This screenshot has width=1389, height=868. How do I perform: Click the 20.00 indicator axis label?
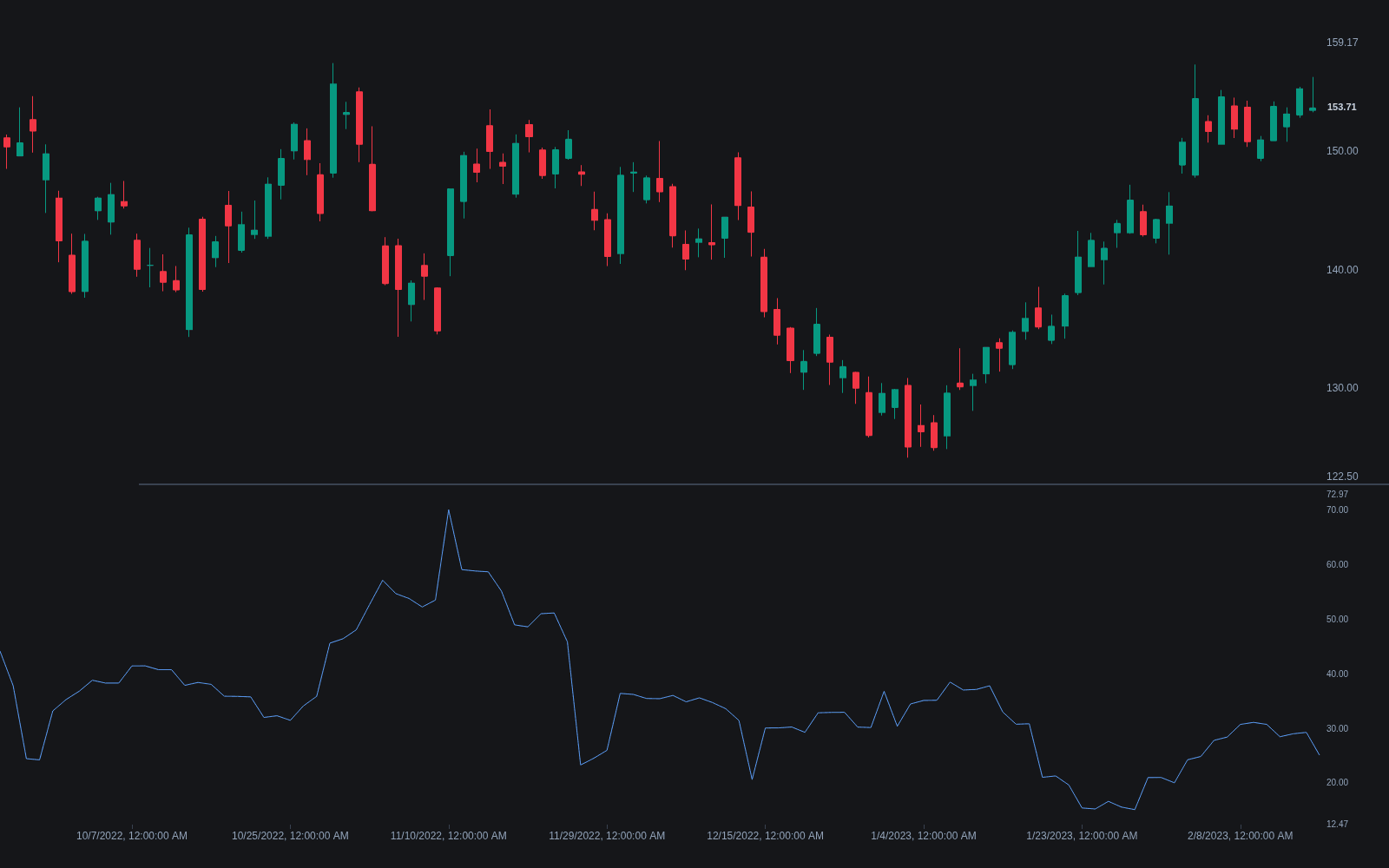point(1337,783)
